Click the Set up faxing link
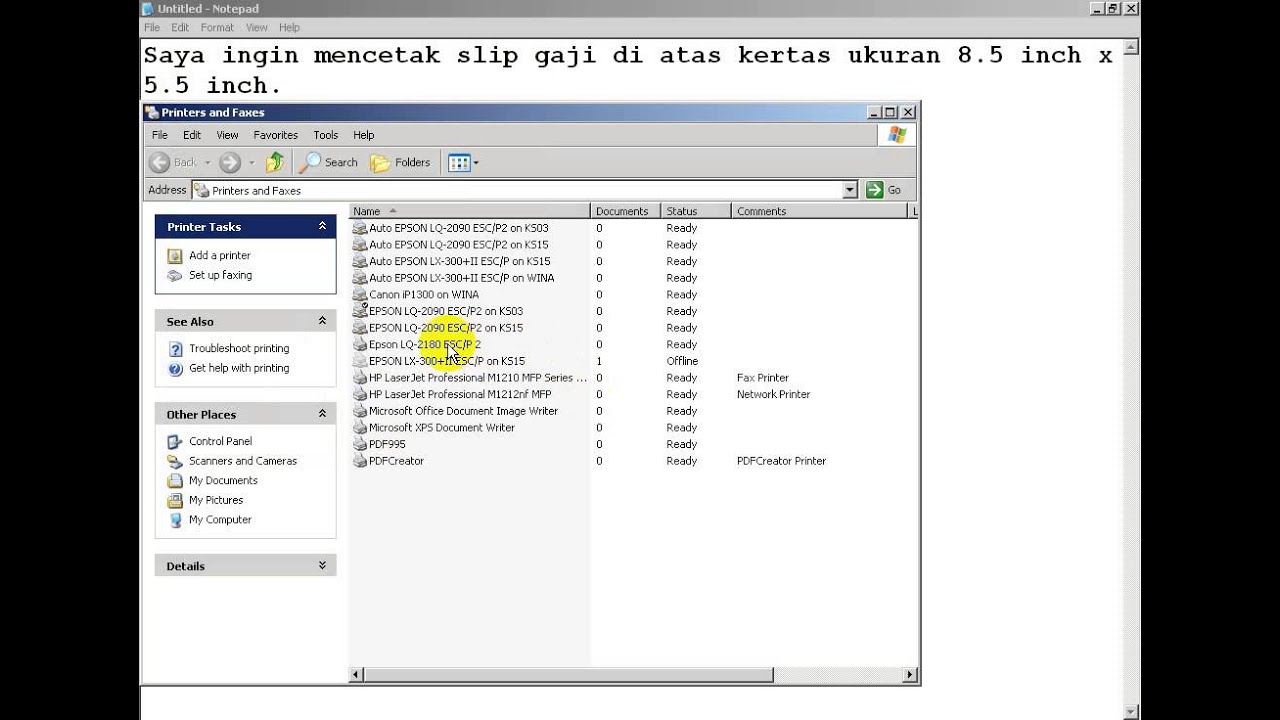The image size is (1280, 720). pyautogui.click(x=220, y=275)
